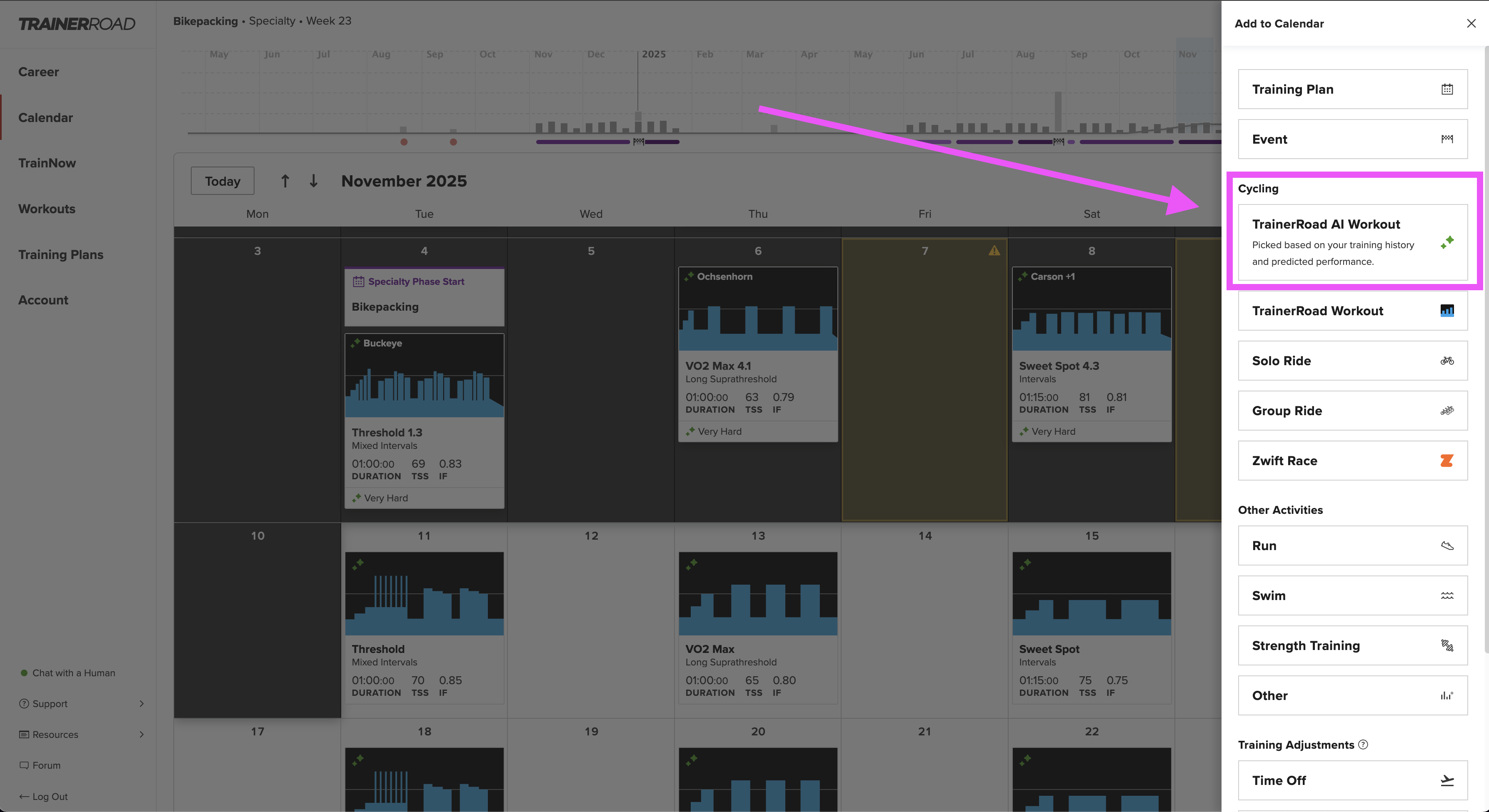Click the TrainerRoad Workout chart icon
1489x812 pixels.
click(x=1447, y=310)
